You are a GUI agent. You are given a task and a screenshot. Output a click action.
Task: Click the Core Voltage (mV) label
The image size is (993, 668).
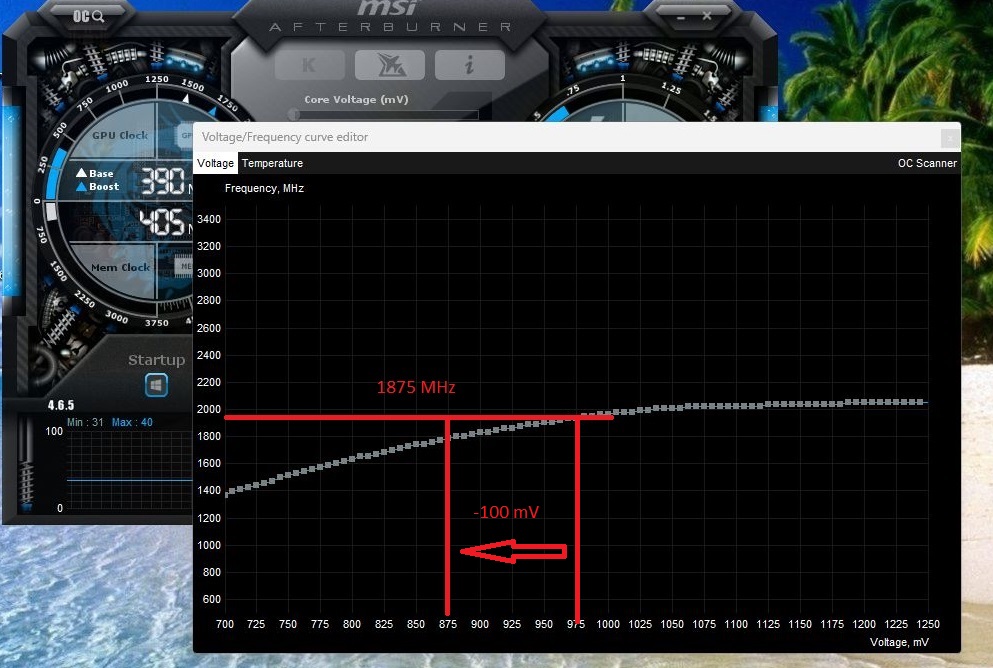(x=356, y=99)
